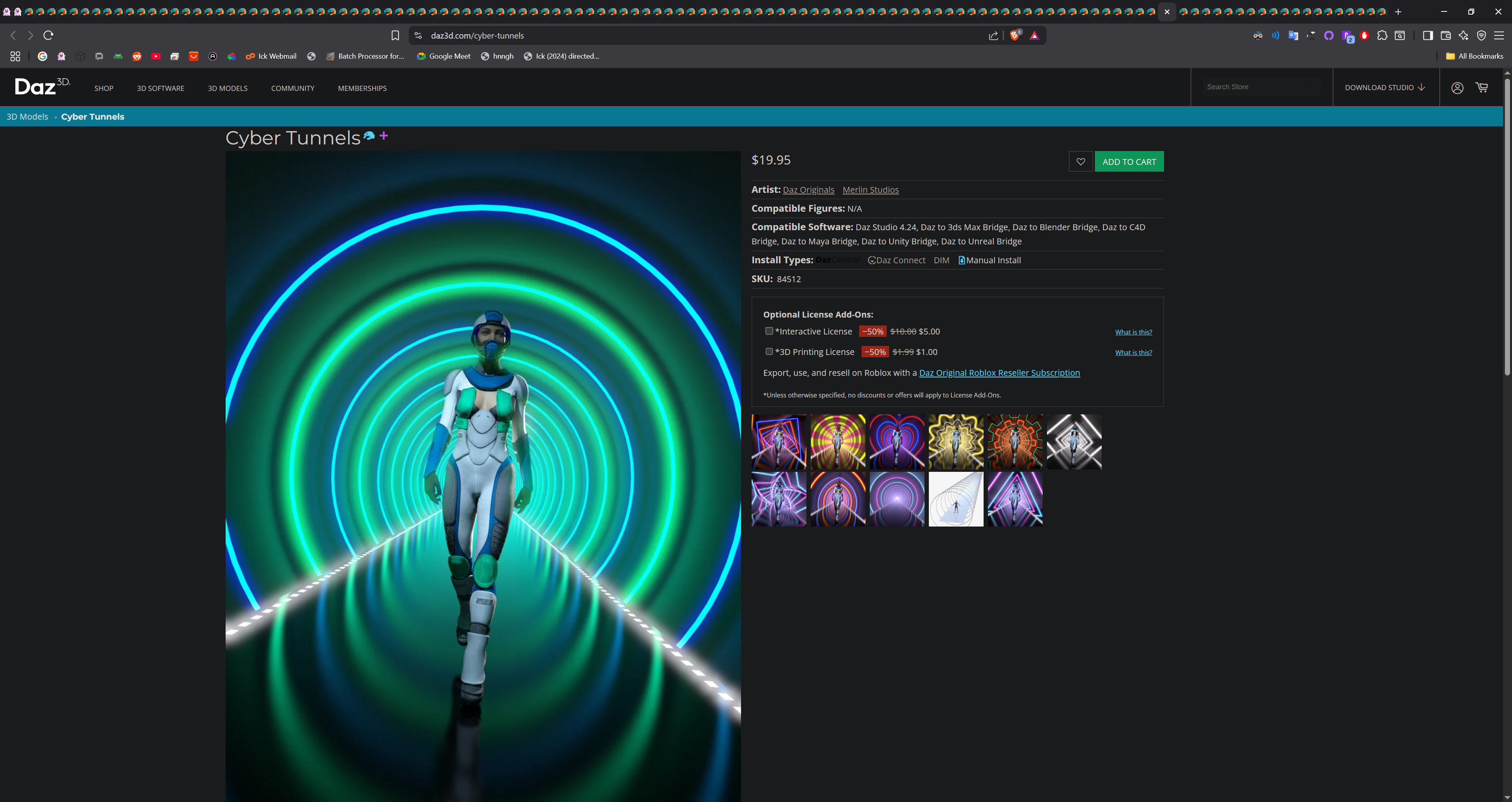1512x802 pixels.
Task: Open the Android robot bookmark icon
Action: (118, 56)
